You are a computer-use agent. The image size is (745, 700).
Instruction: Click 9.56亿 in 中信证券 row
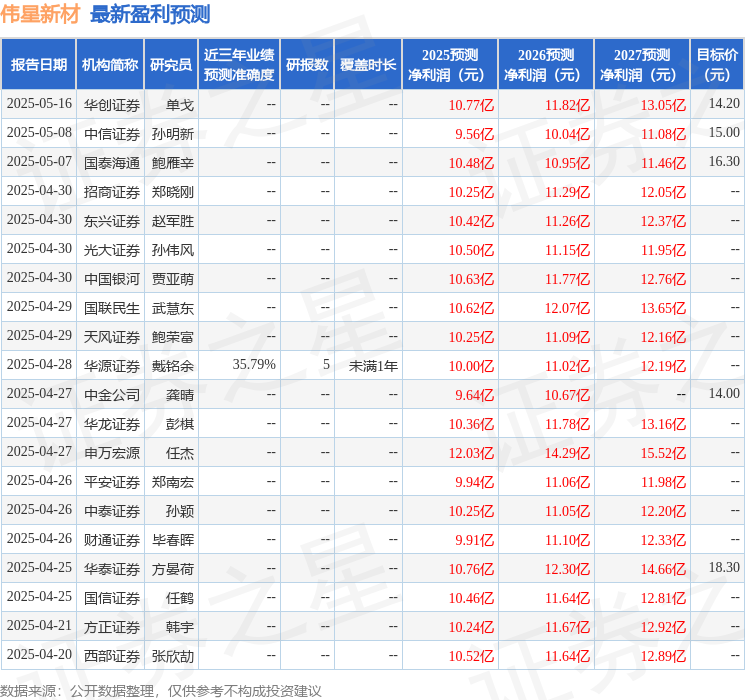point(475,134)
